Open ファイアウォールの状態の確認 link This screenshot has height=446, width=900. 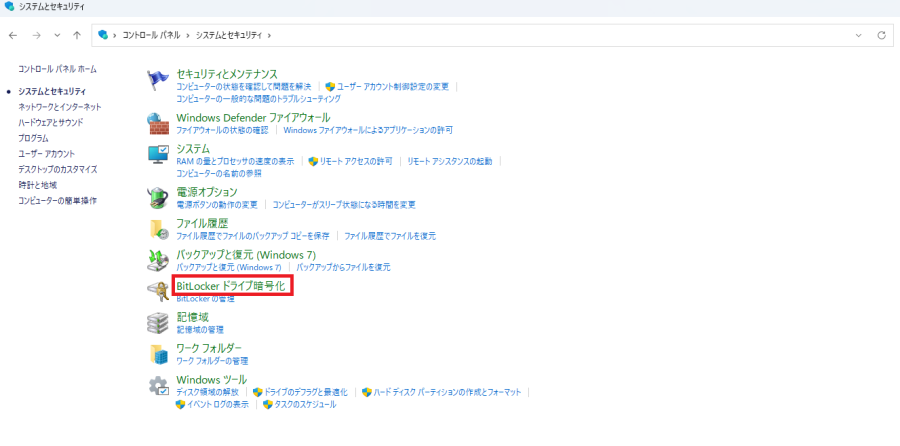222,130
